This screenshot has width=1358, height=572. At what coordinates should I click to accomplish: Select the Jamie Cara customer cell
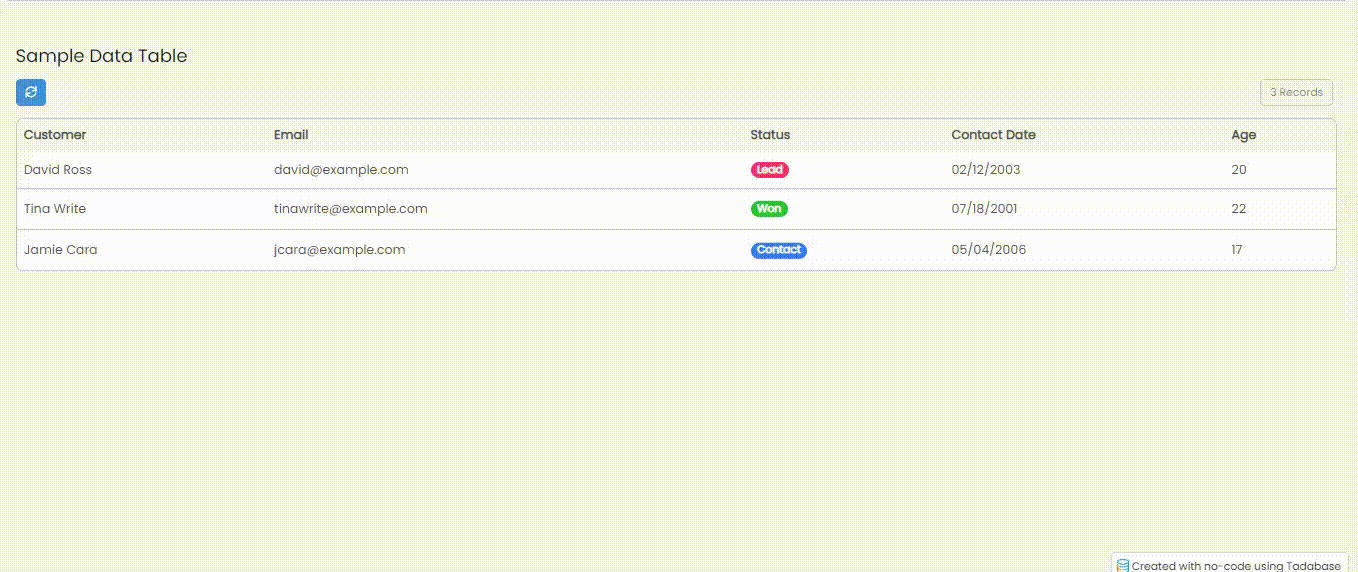click(x=61, y=250)
